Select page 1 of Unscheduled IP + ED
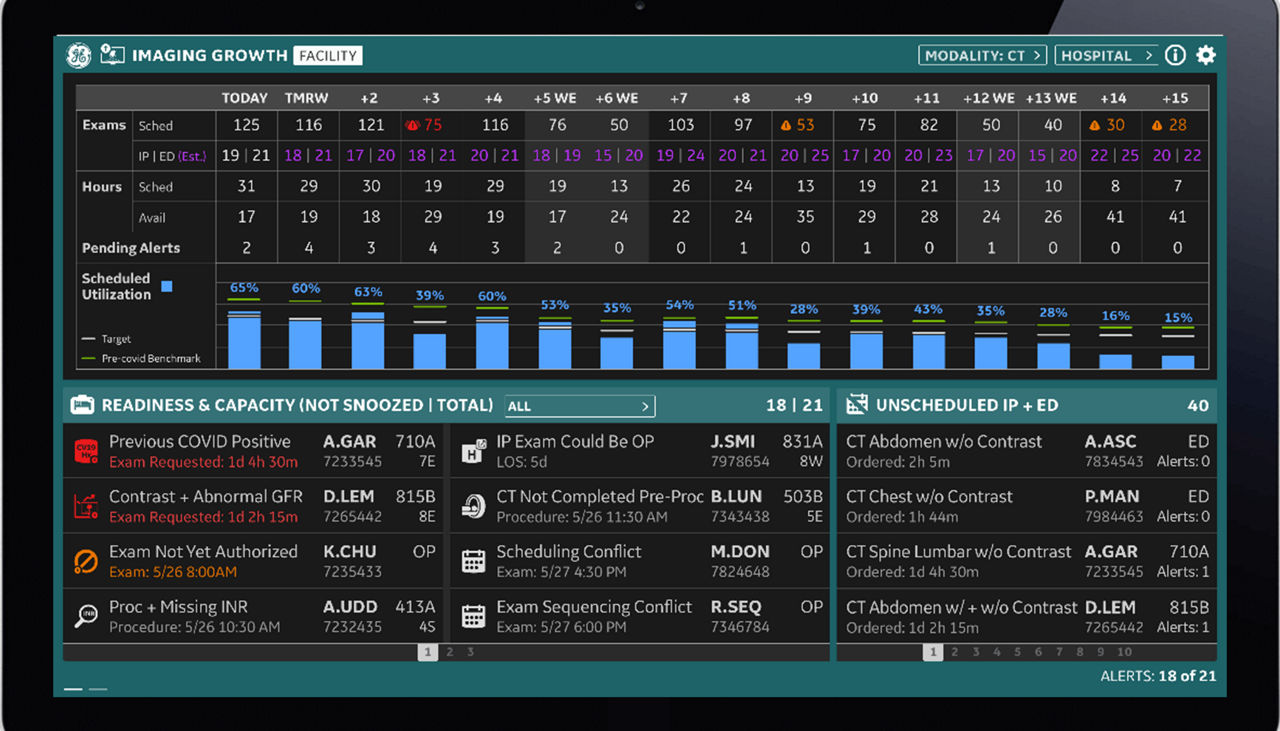 tap(933, 652)
